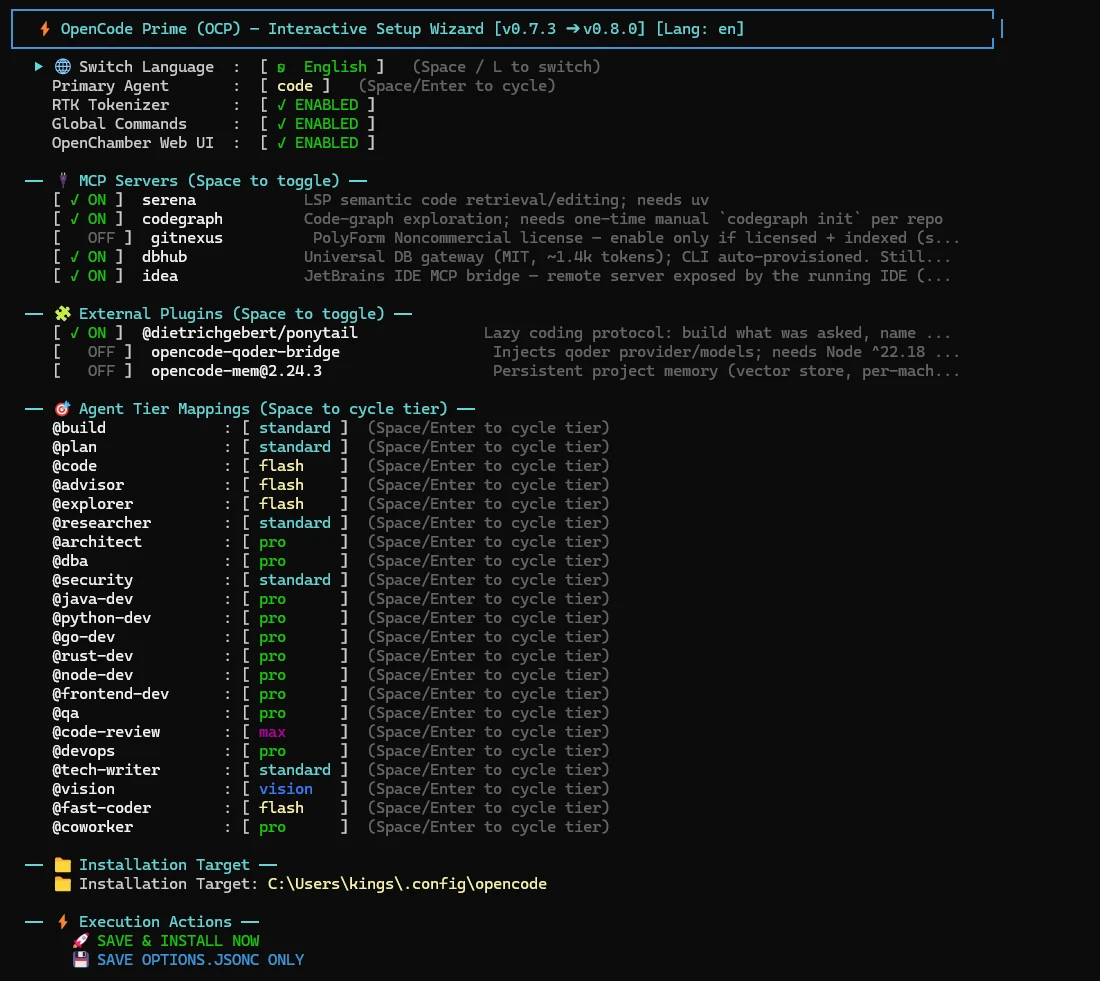Click the ponytail Lazy coding protocol description
This screenshot has width=1100, height=981.
717,333
